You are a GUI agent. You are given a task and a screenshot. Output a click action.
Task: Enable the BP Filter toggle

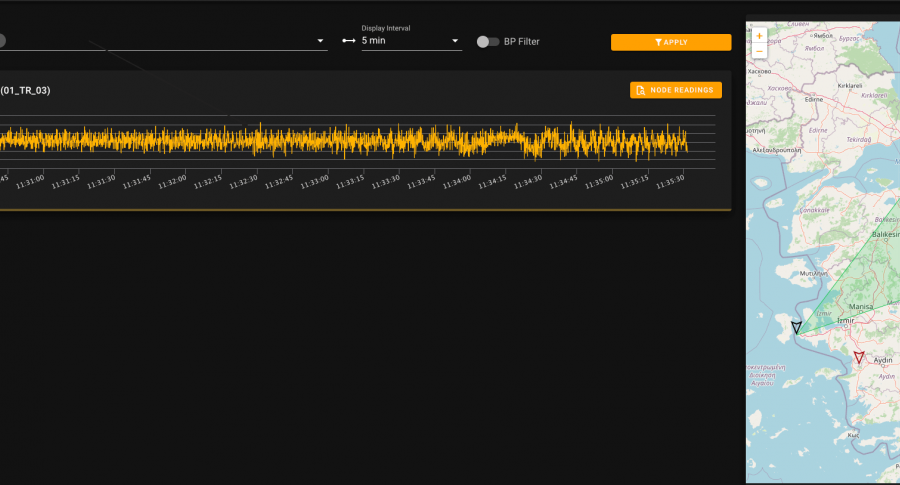(487, 41)
